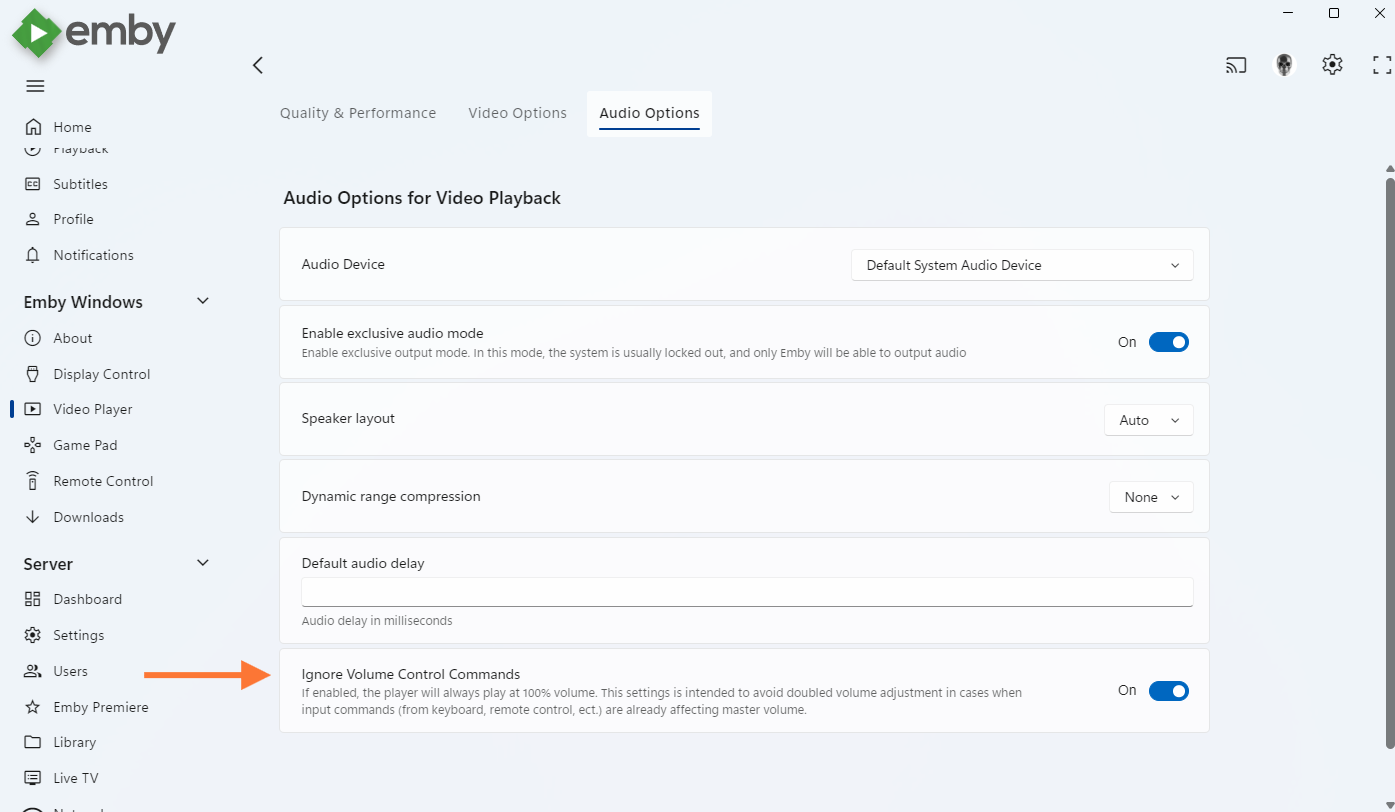Collapse the Server section chevron

pos(203,564)
